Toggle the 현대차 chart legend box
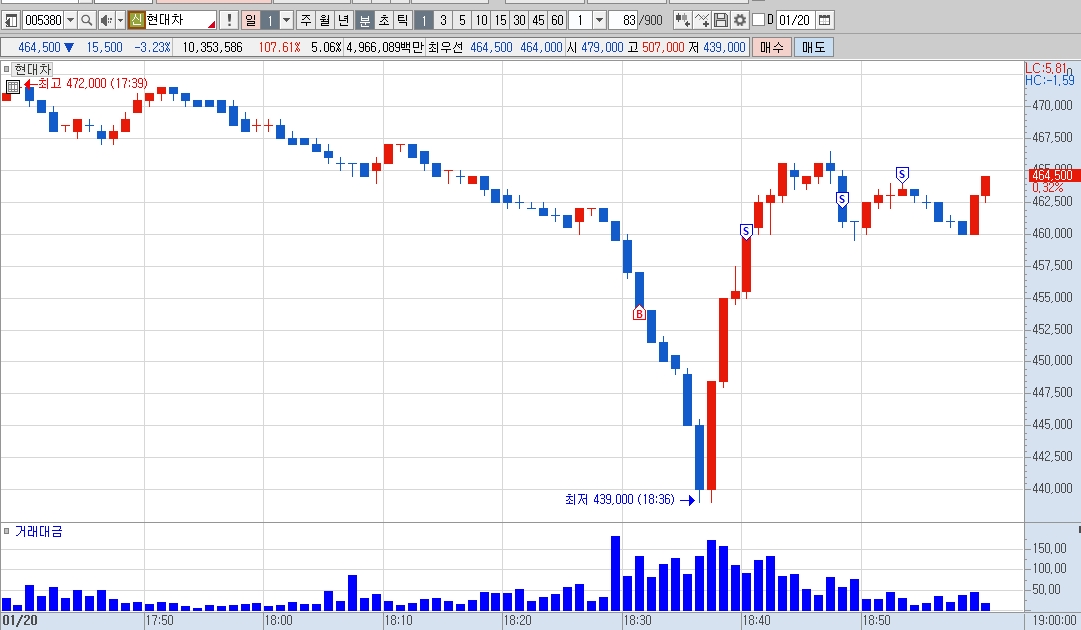This screenshot has height=630, width=1081. click(6, 69)
